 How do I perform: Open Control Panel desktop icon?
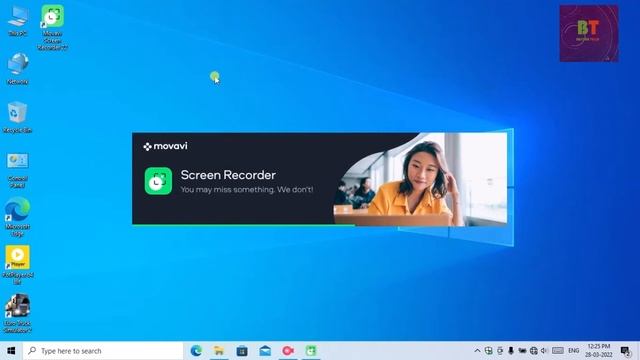[18, 170]
